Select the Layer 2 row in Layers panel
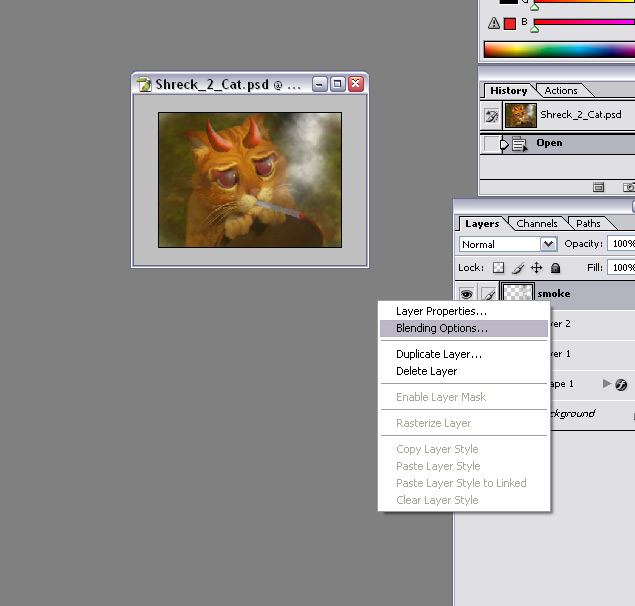This screenshot has height=606, width=635. coord(592,324)
